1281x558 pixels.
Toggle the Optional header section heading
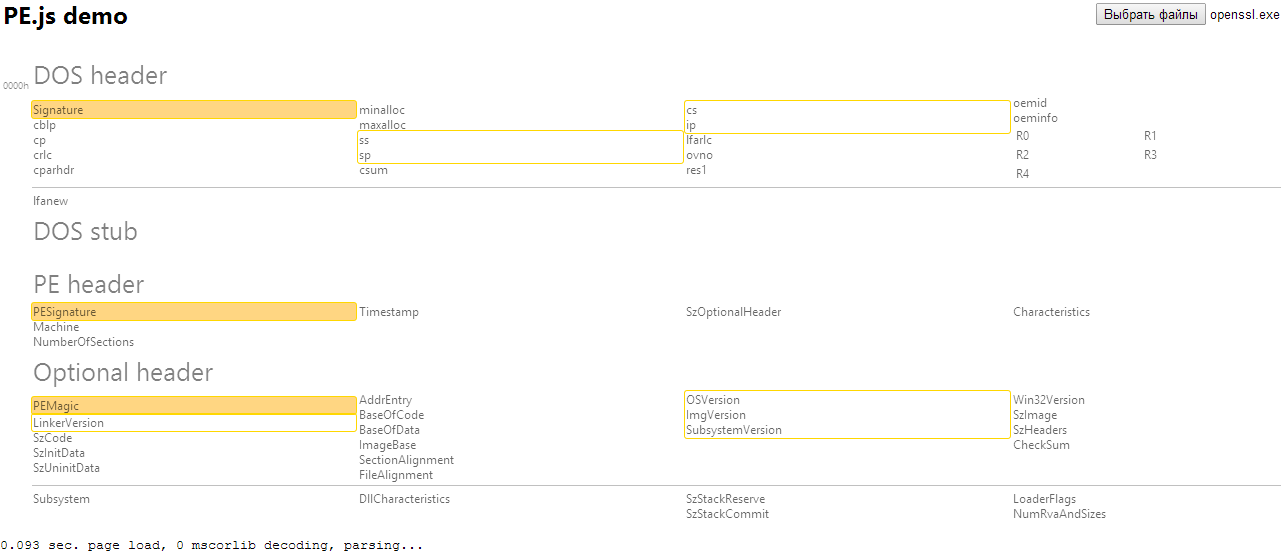click(x=123, y=373)
